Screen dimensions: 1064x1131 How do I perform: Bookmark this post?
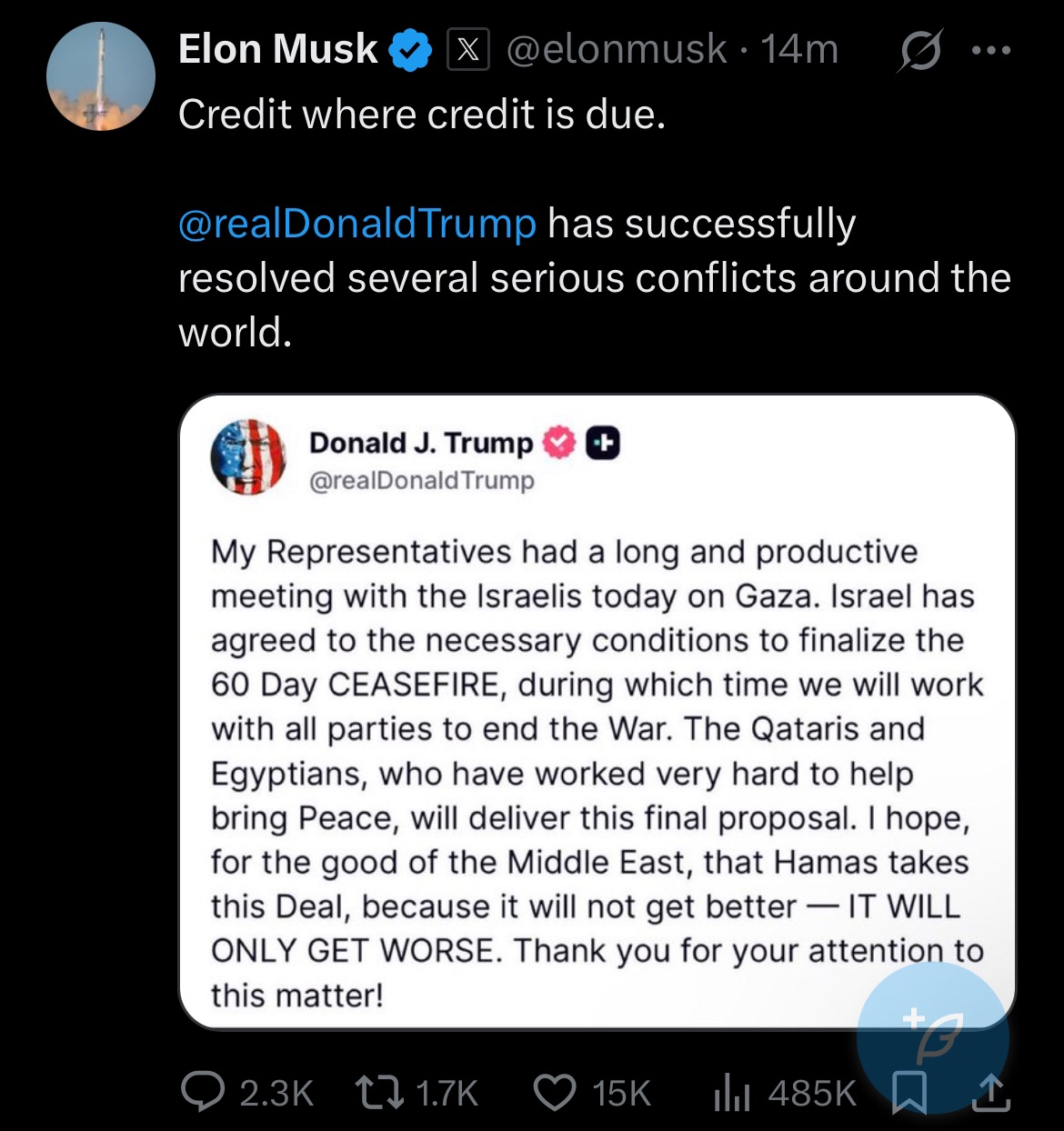click(x=908, y=1092)
